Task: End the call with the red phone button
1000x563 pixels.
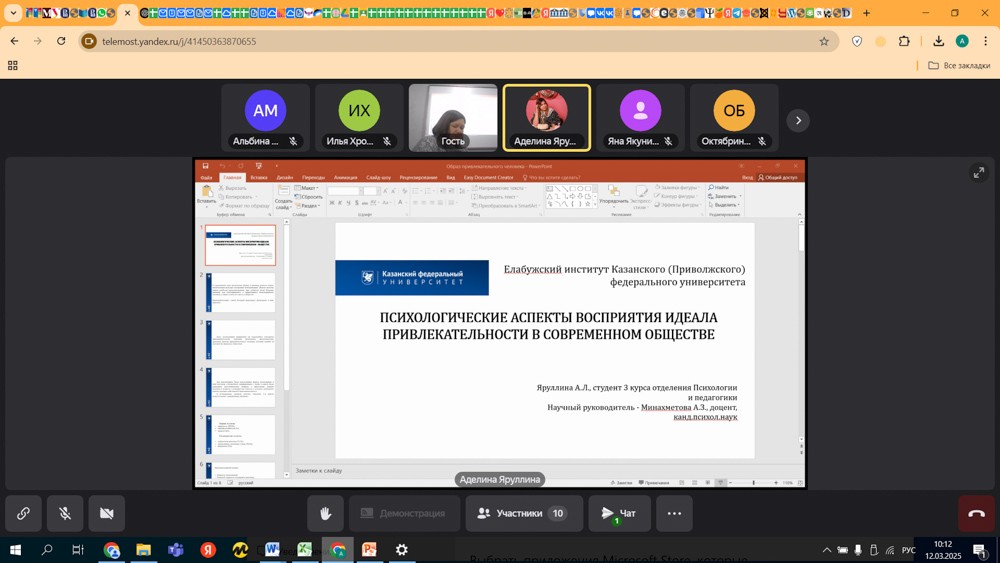Action: [976, 513]
